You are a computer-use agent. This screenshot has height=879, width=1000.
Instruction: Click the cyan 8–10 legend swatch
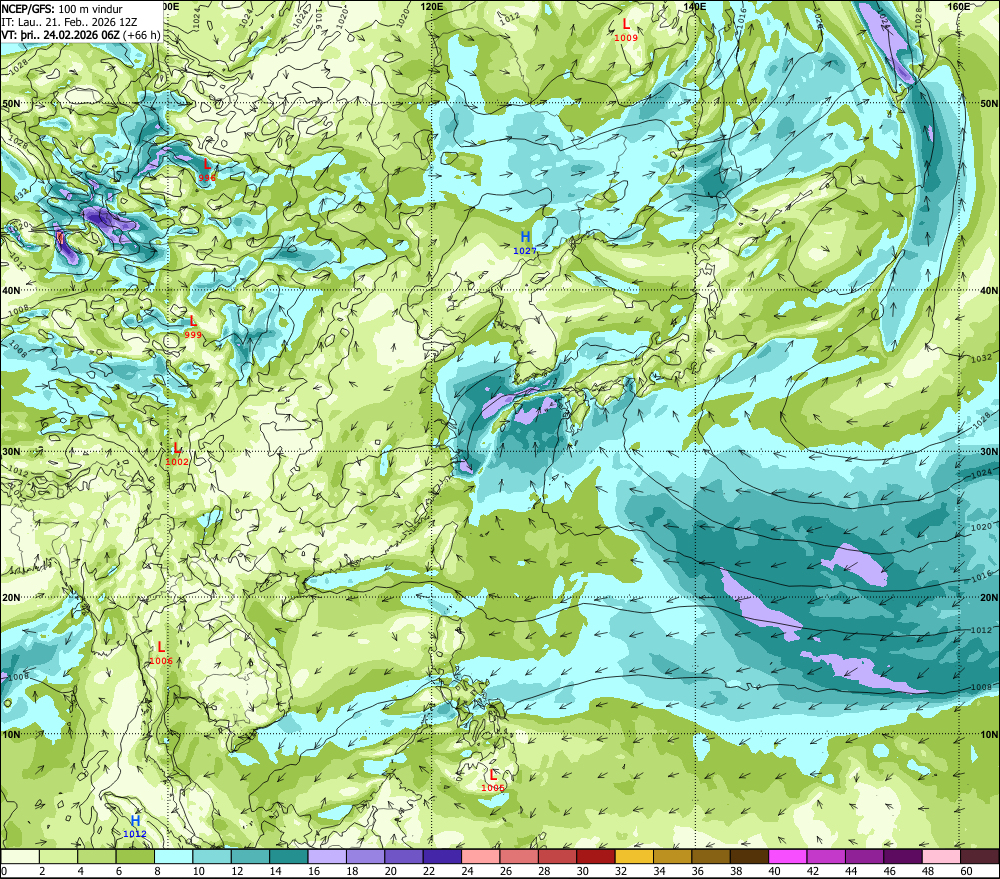173,856
